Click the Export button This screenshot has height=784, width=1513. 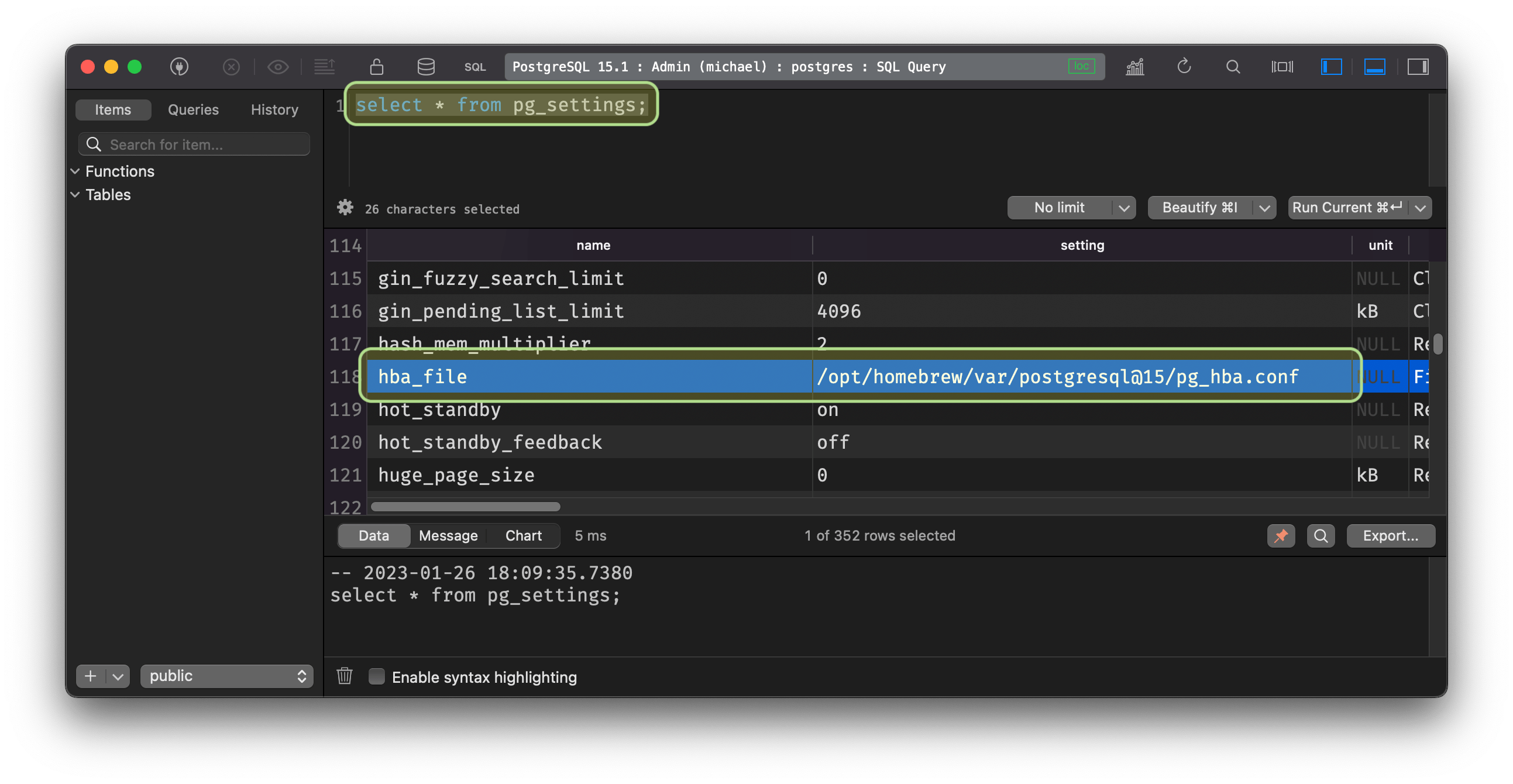coord(1390,535)
